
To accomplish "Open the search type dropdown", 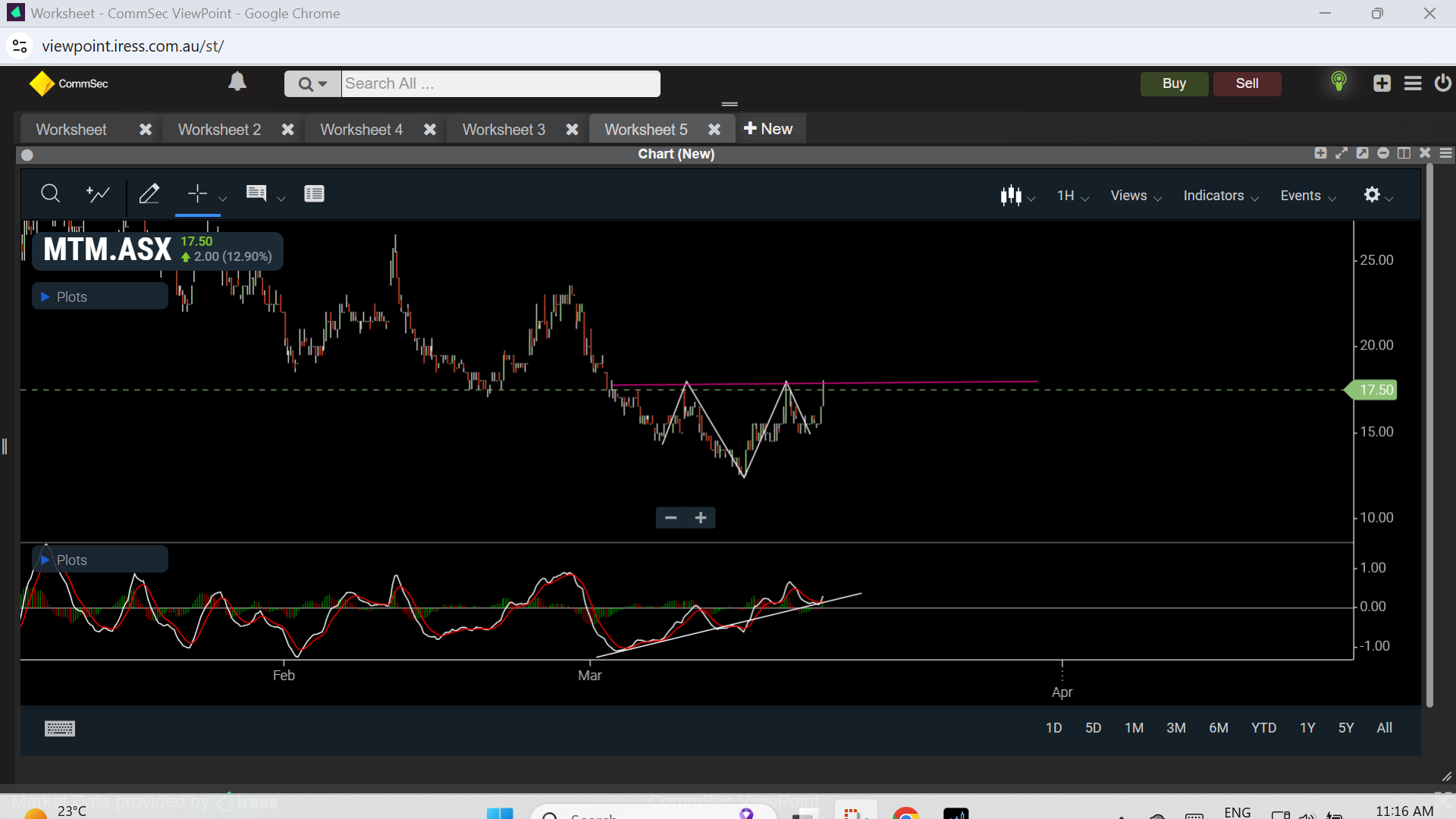I will (312, 84).
